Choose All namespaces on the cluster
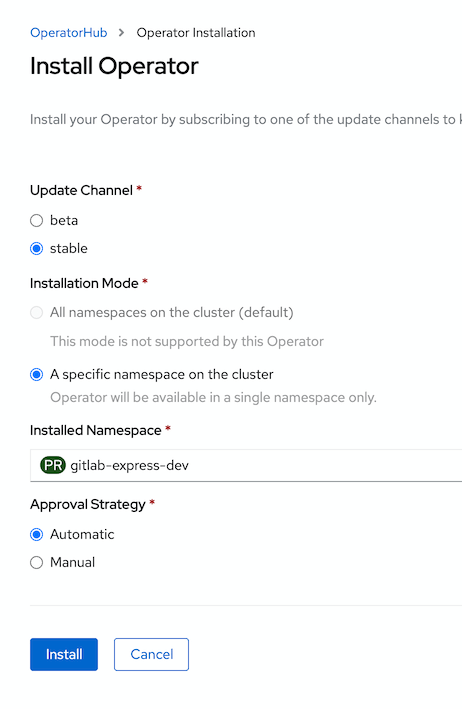This screenshot has height=709, width=462. pyautogui.click(x=37, y=312)
